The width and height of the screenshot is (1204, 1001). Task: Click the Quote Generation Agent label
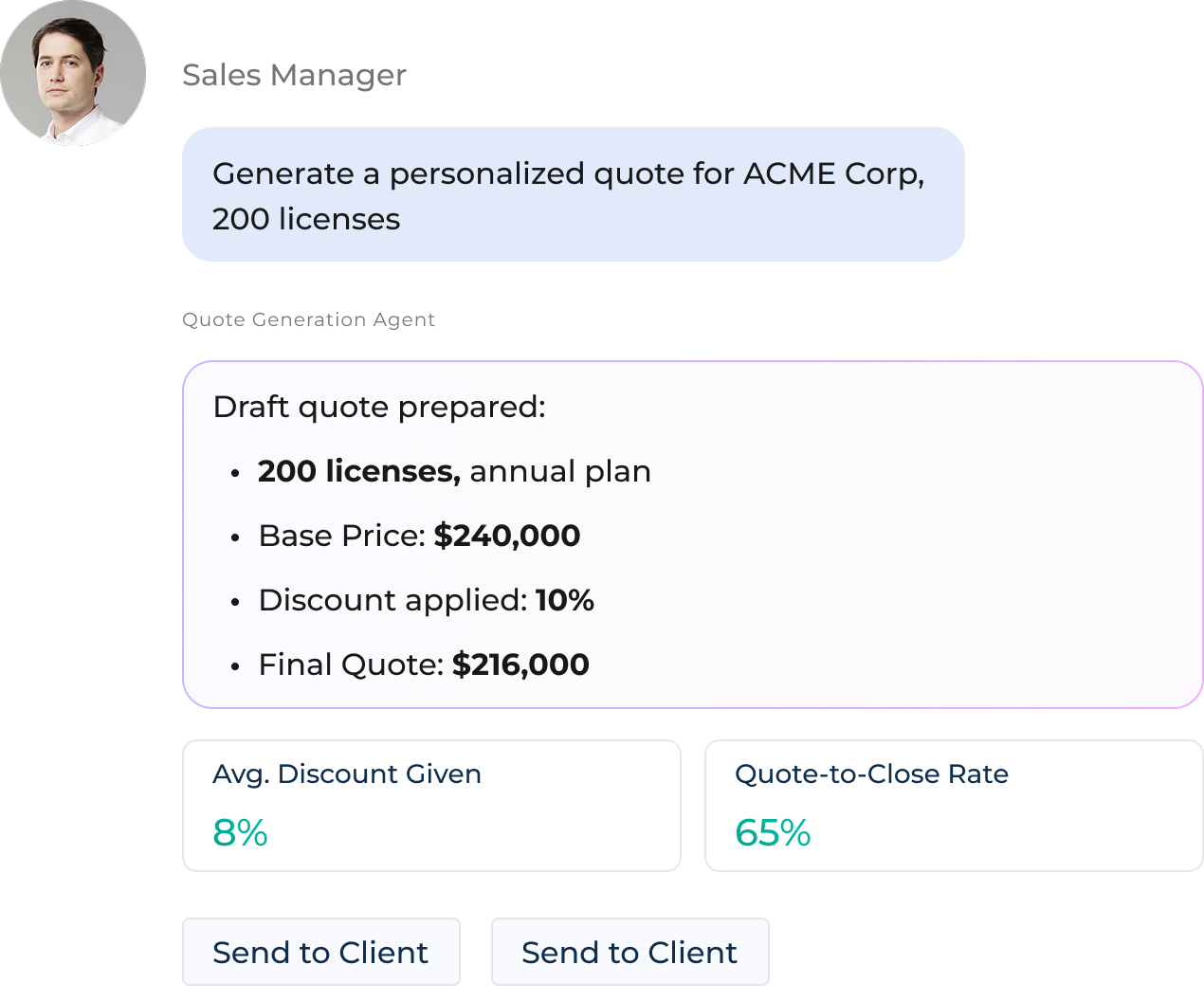click(308, 319)
